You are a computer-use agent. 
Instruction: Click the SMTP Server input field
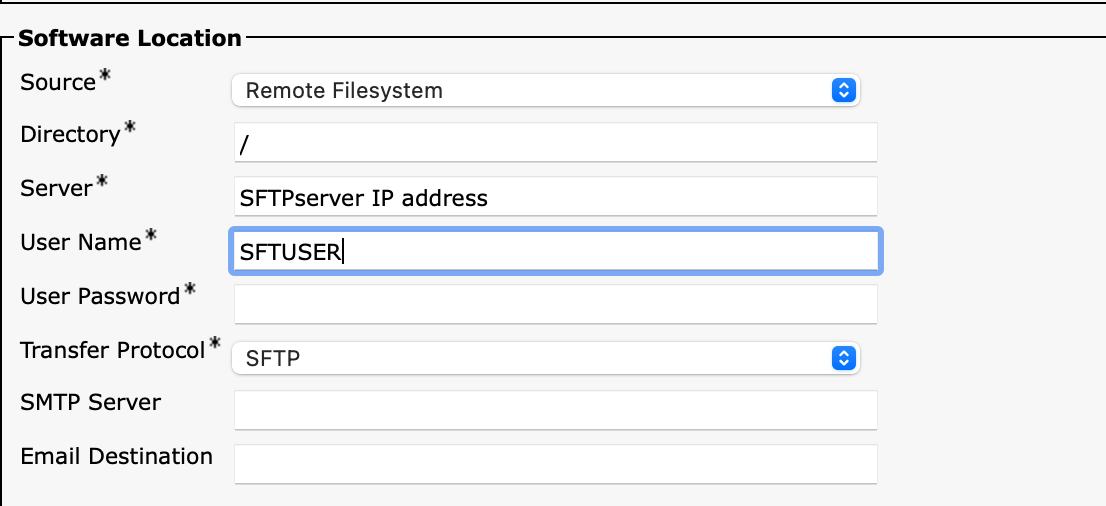[555, 410]
